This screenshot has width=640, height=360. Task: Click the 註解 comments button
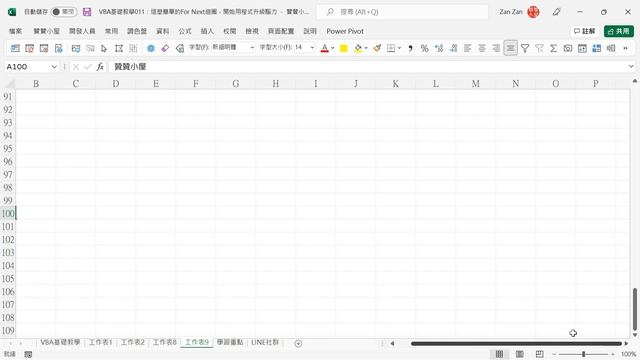[584, 31]
